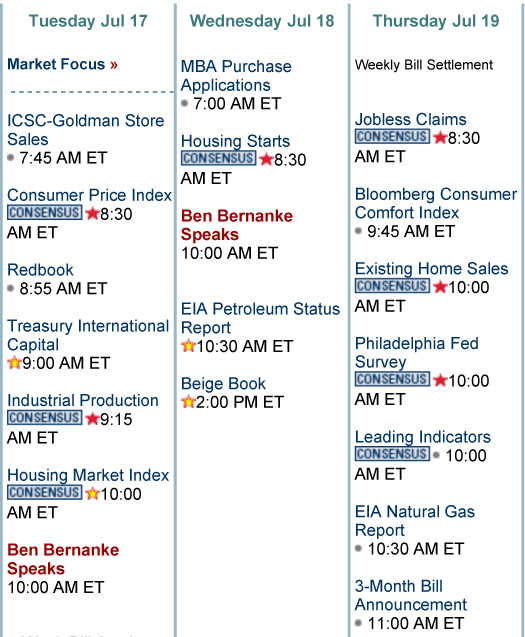Screen dimensions: 525x637
Task: Open Tuesday's Ben Bernanke Speaks event
Action: coord(63,559)
